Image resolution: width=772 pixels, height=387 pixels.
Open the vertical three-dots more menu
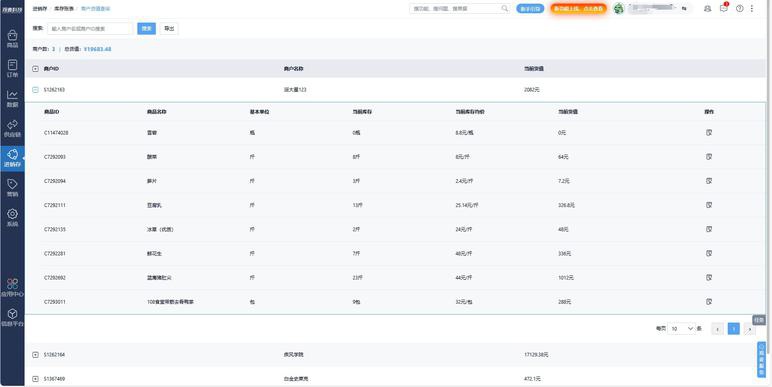pyautogui.click(x=752, y=8)
